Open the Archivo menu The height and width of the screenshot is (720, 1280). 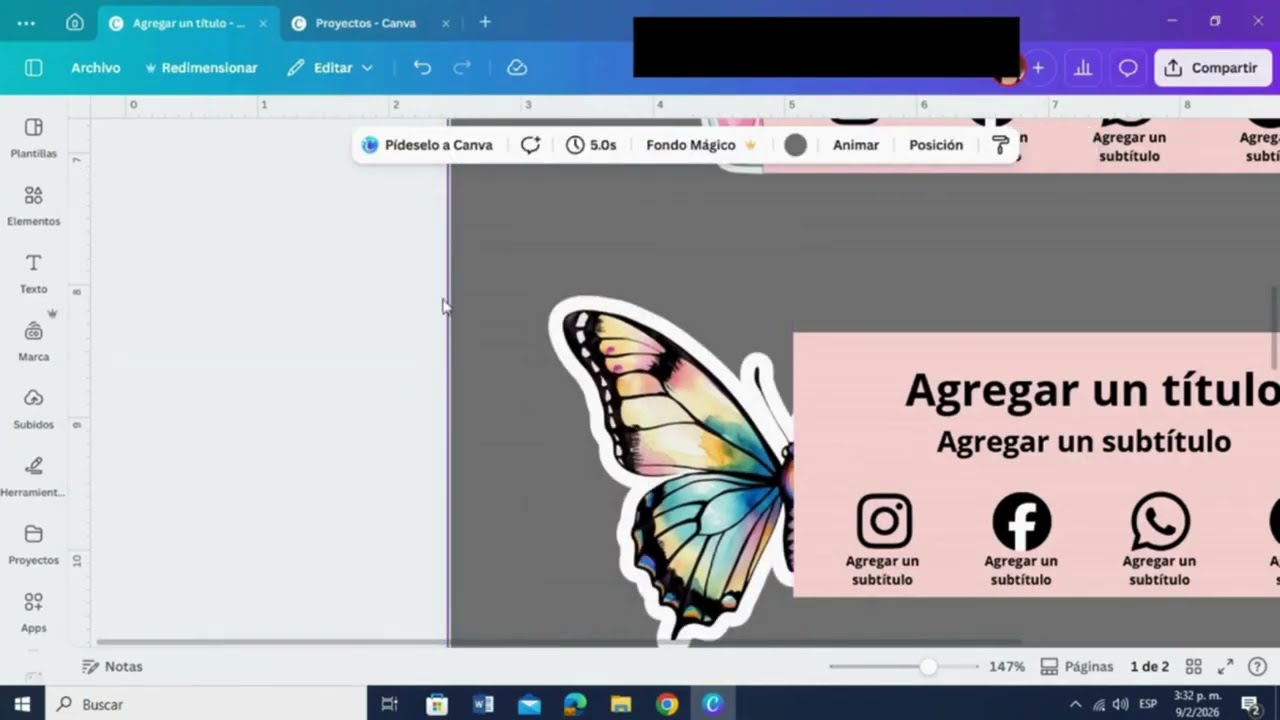click(95, 67)
